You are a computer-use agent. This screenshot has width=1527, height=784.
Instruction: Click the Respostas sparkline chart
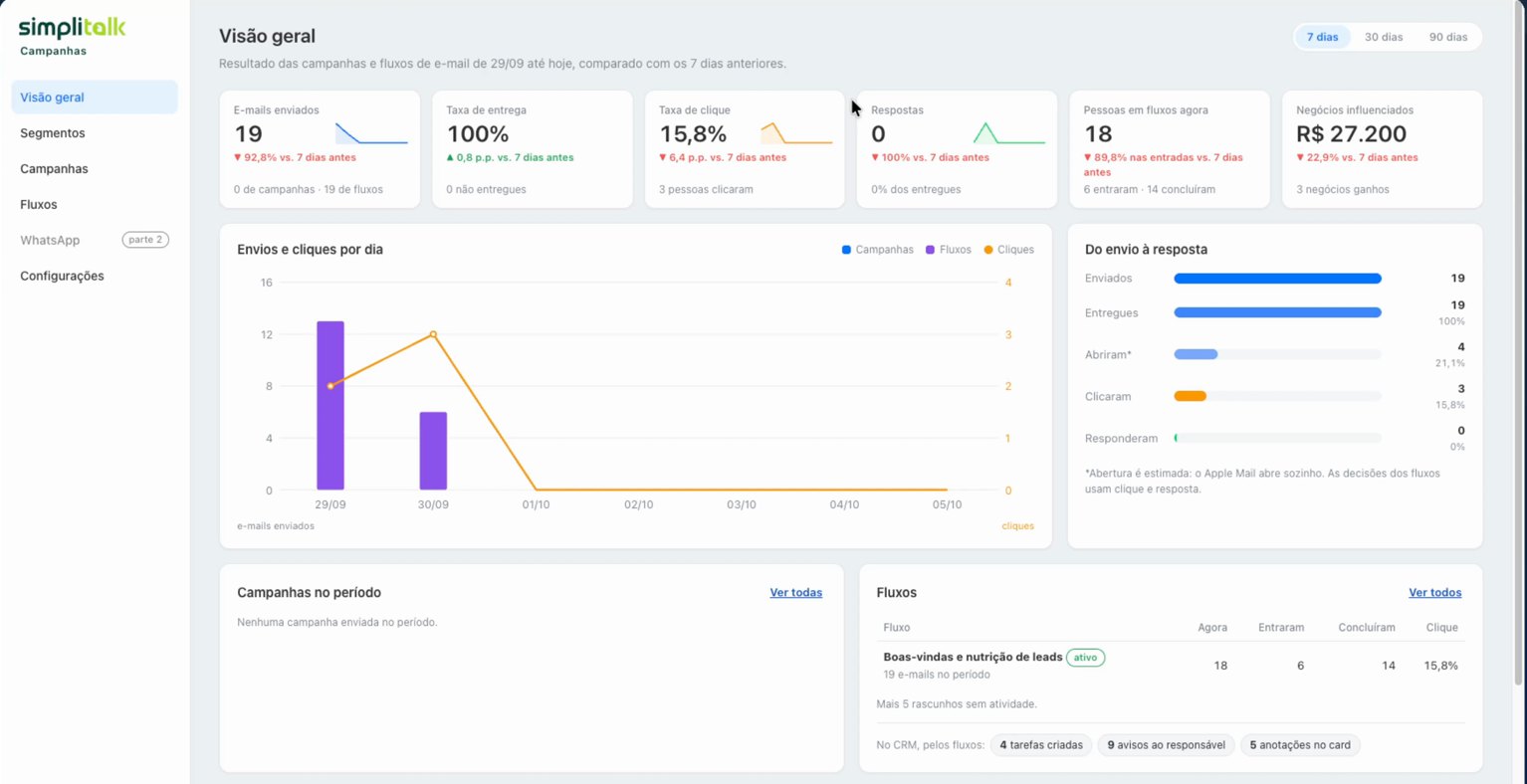click(x=1008, y=133)
